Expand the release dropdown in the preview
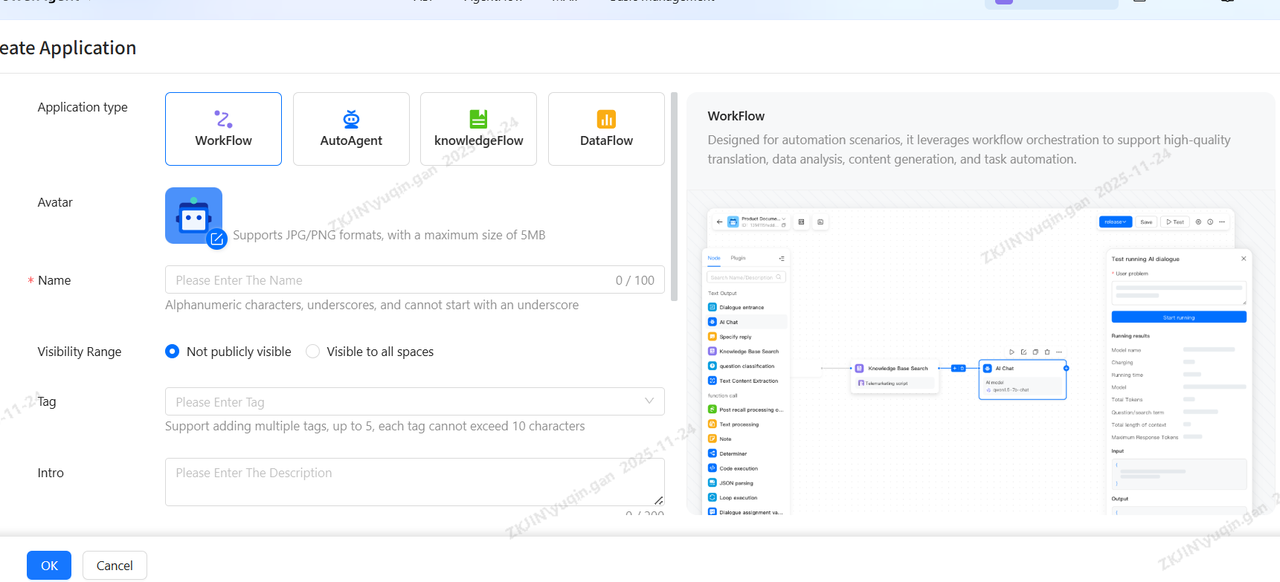 (x=1115, y=222)
